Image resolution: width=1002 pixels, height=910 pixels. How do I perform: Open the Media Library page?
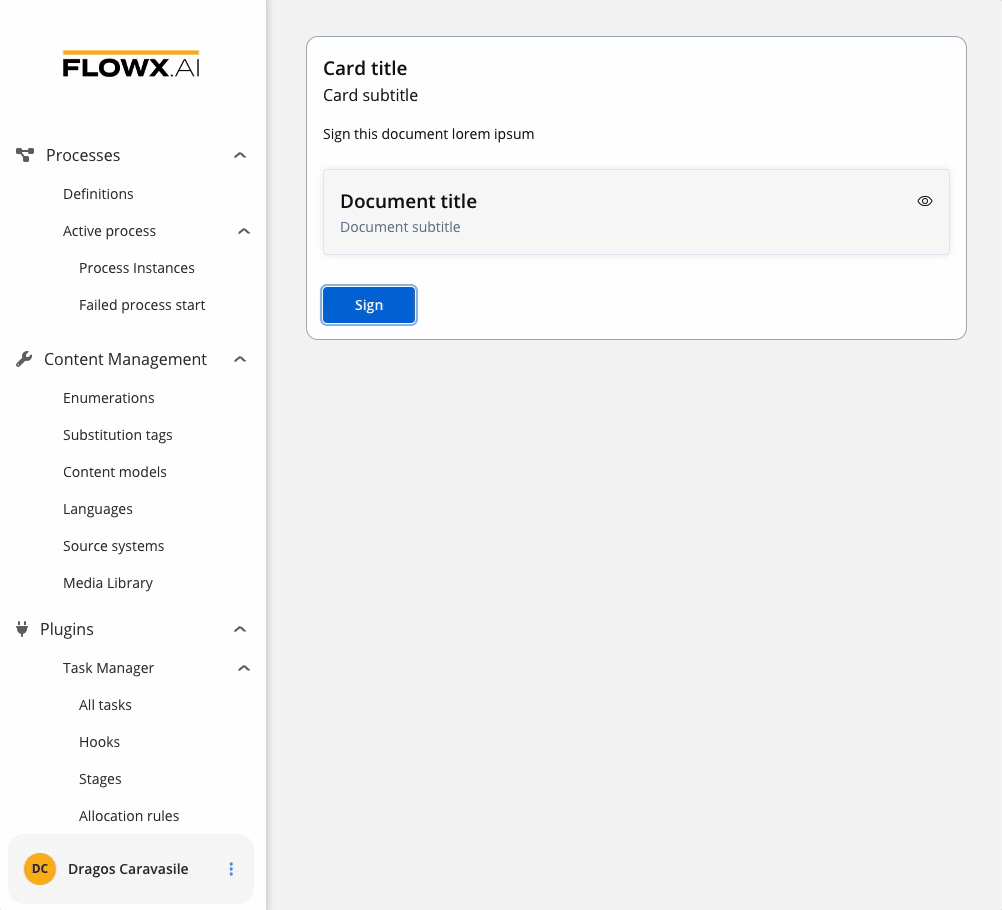[x=108, y=583]
